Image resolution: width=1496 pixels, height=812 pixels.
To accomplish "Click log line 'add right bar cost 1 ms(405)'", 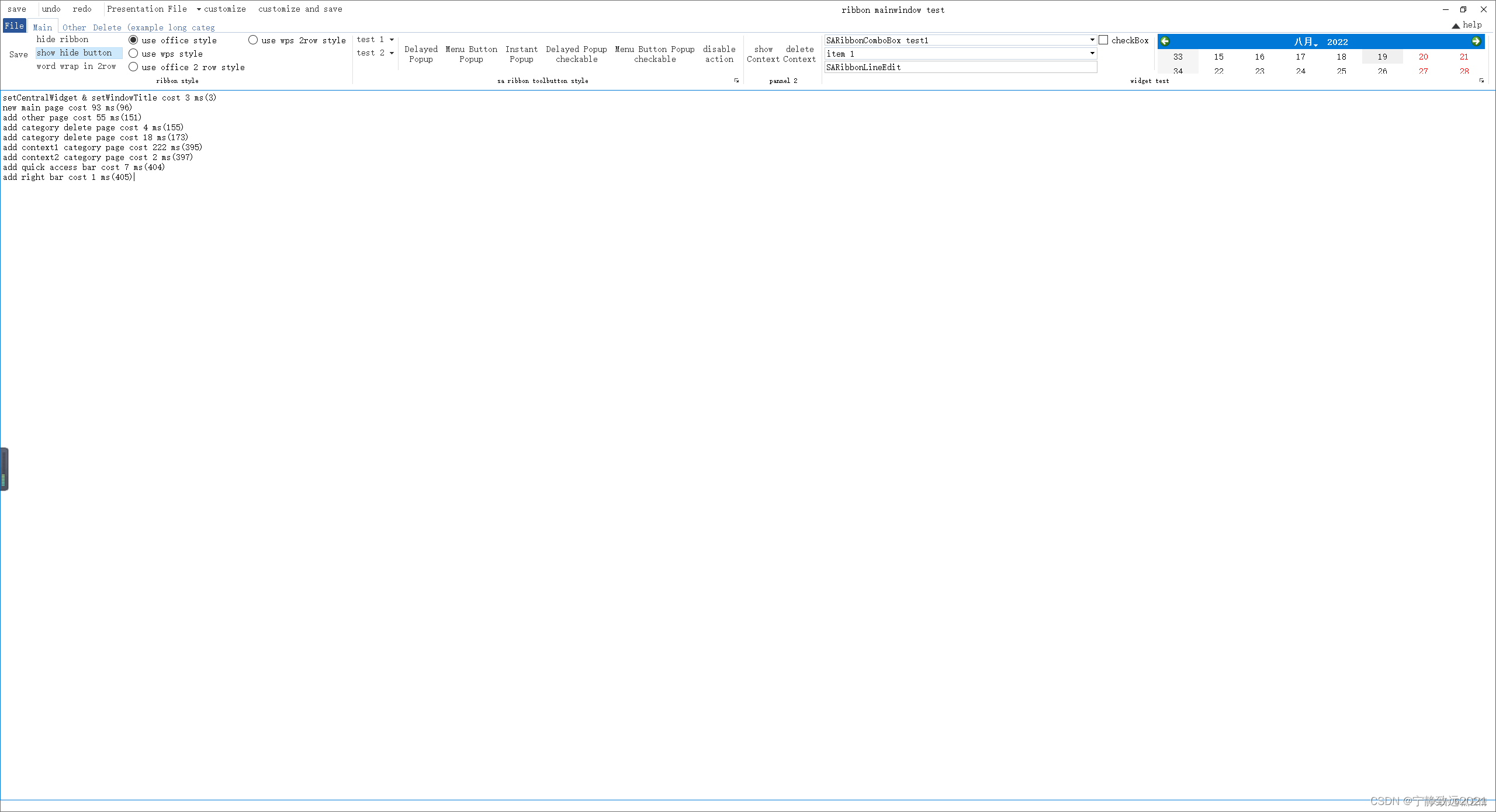I will click(x=68, y=177).
